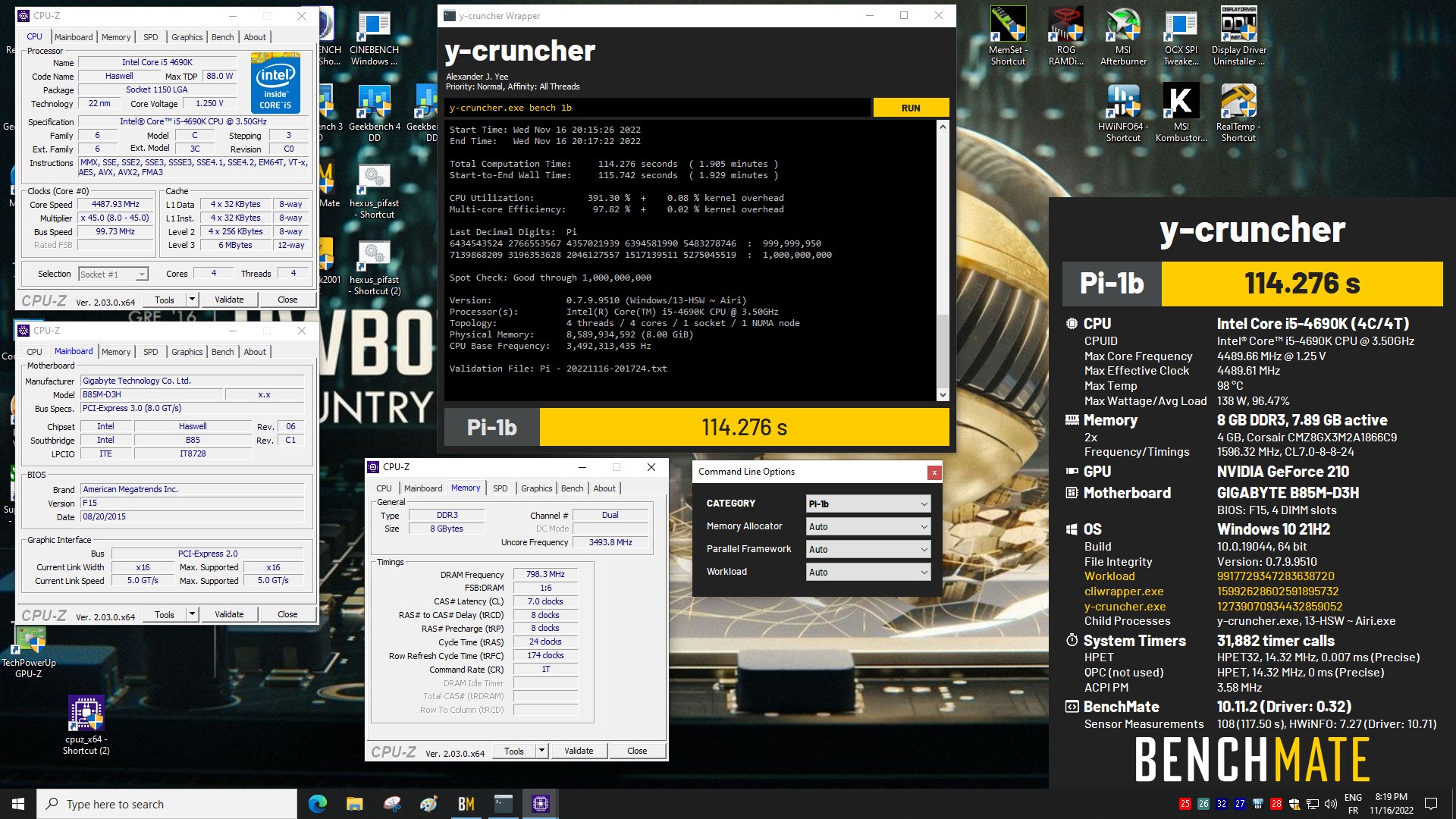The image size is (1456, 819).
Task: Click the Workload hash link in BenchMate
Action: click(1276, 576)
